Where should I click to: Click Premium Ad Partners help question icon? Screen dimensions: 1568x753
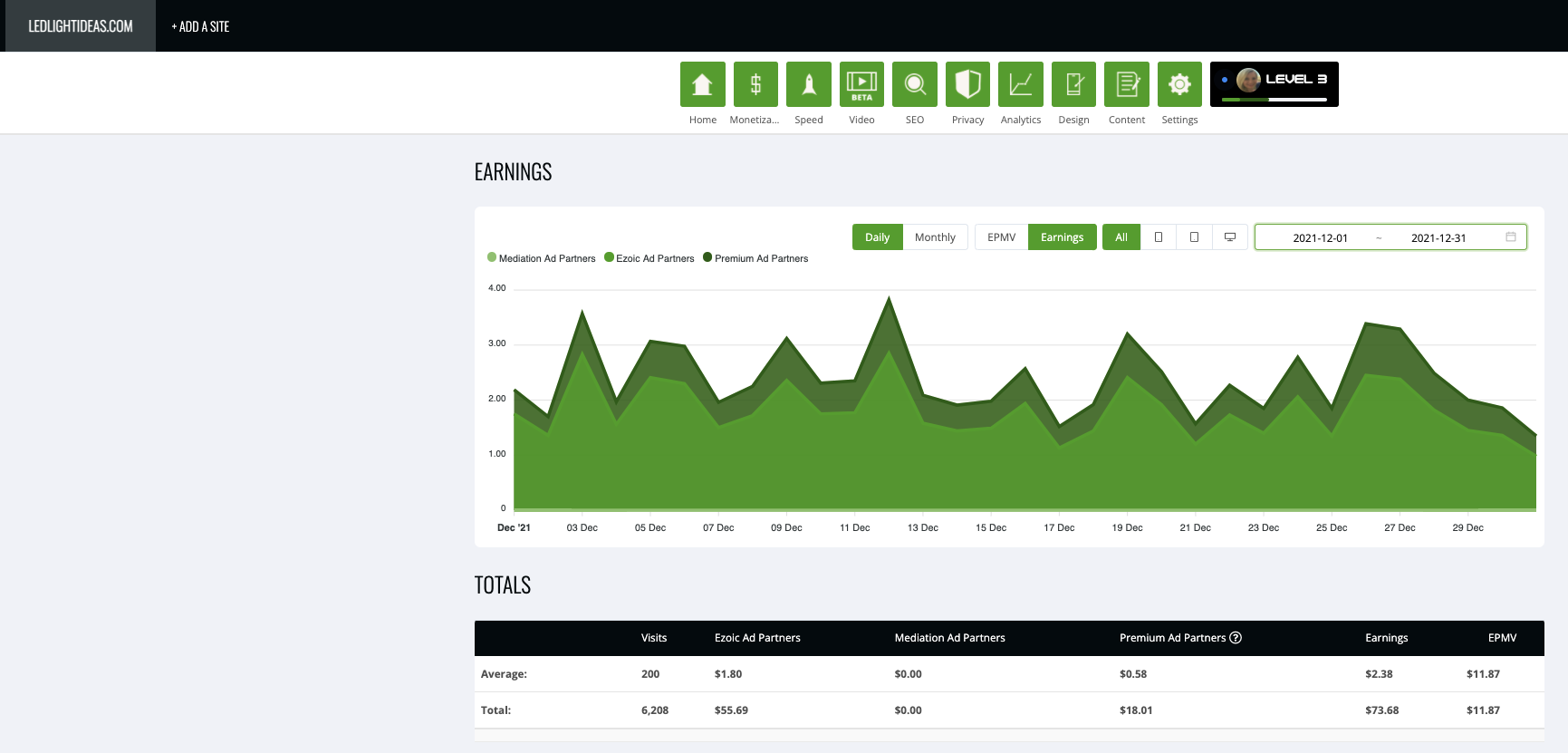(1236, 638)
